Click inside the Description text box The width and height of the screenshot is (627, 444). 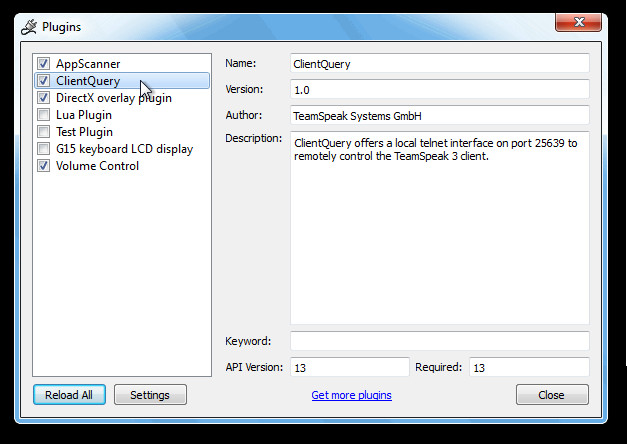point(439,228)
